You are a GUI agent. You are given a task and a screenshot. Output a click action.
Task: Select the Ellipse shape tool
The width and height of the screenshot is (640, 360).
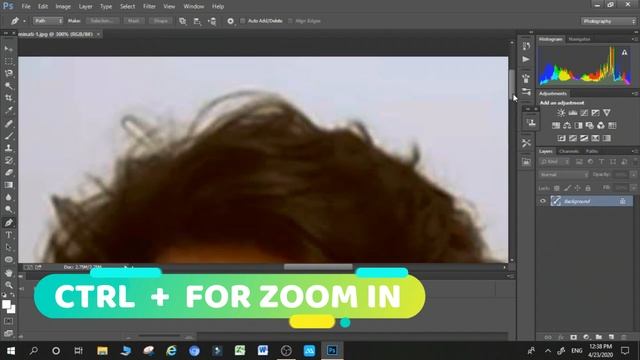pos(9,260)
